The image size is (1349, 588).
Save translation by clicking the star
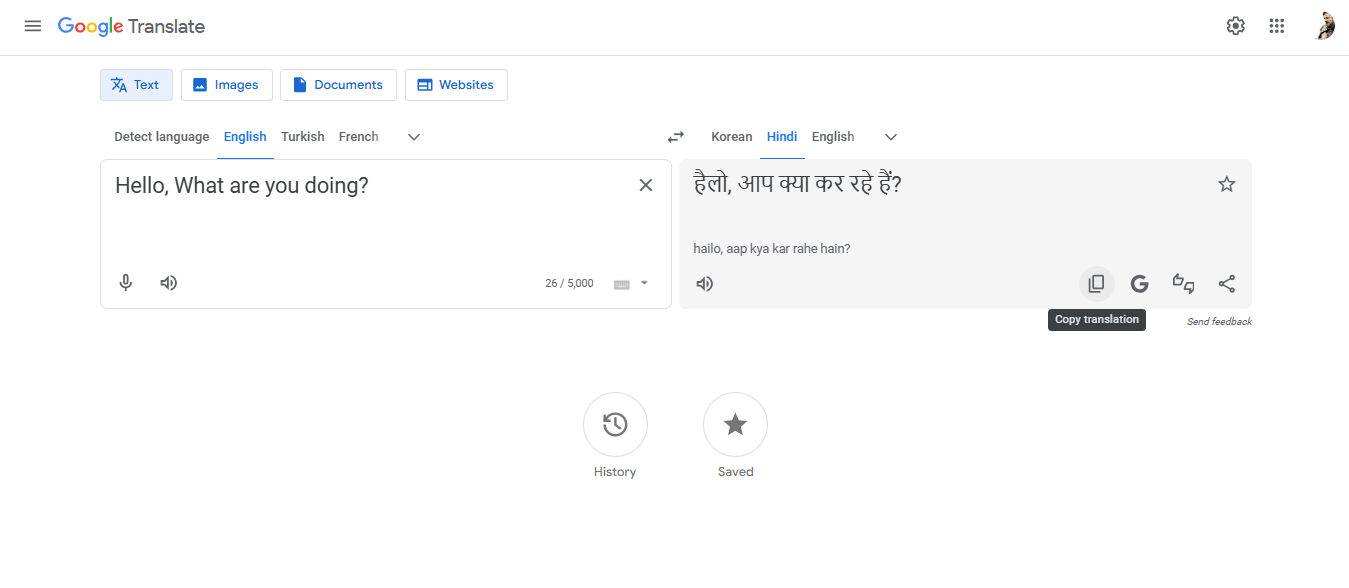pos(1226,183)
